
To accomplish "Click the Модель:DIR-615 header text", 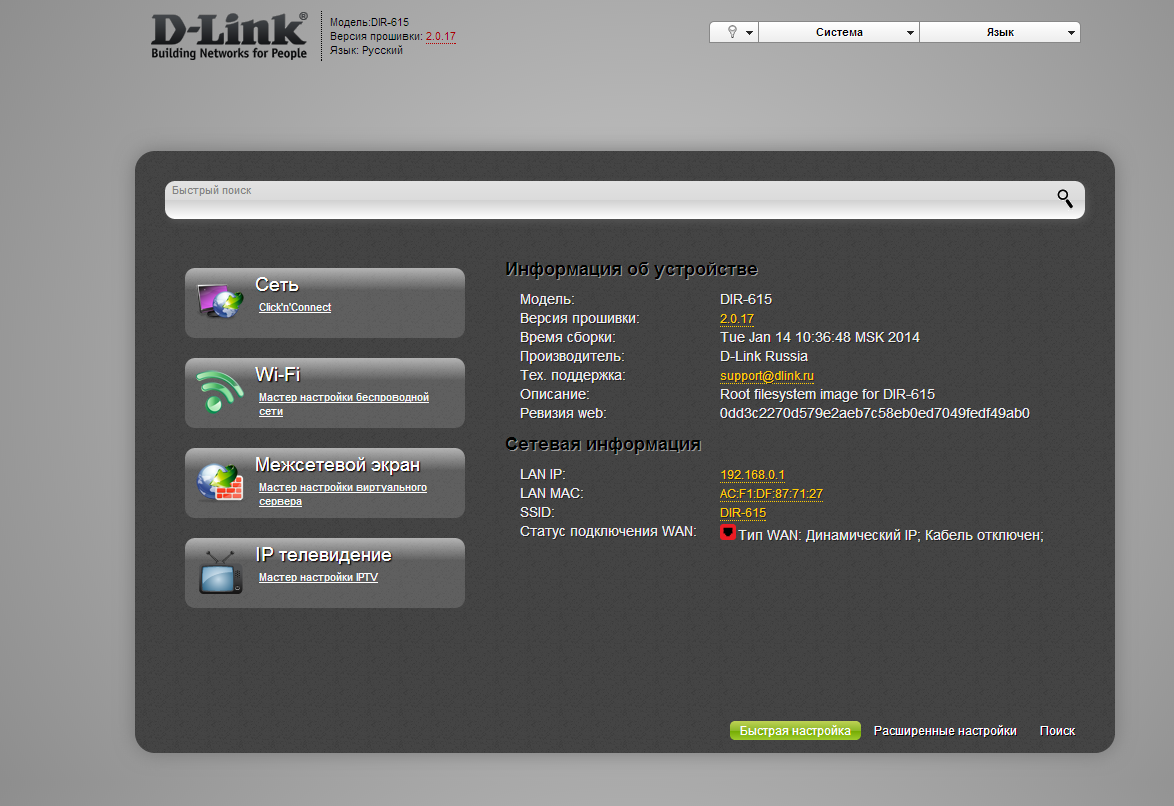I will (x=369, y=22).
